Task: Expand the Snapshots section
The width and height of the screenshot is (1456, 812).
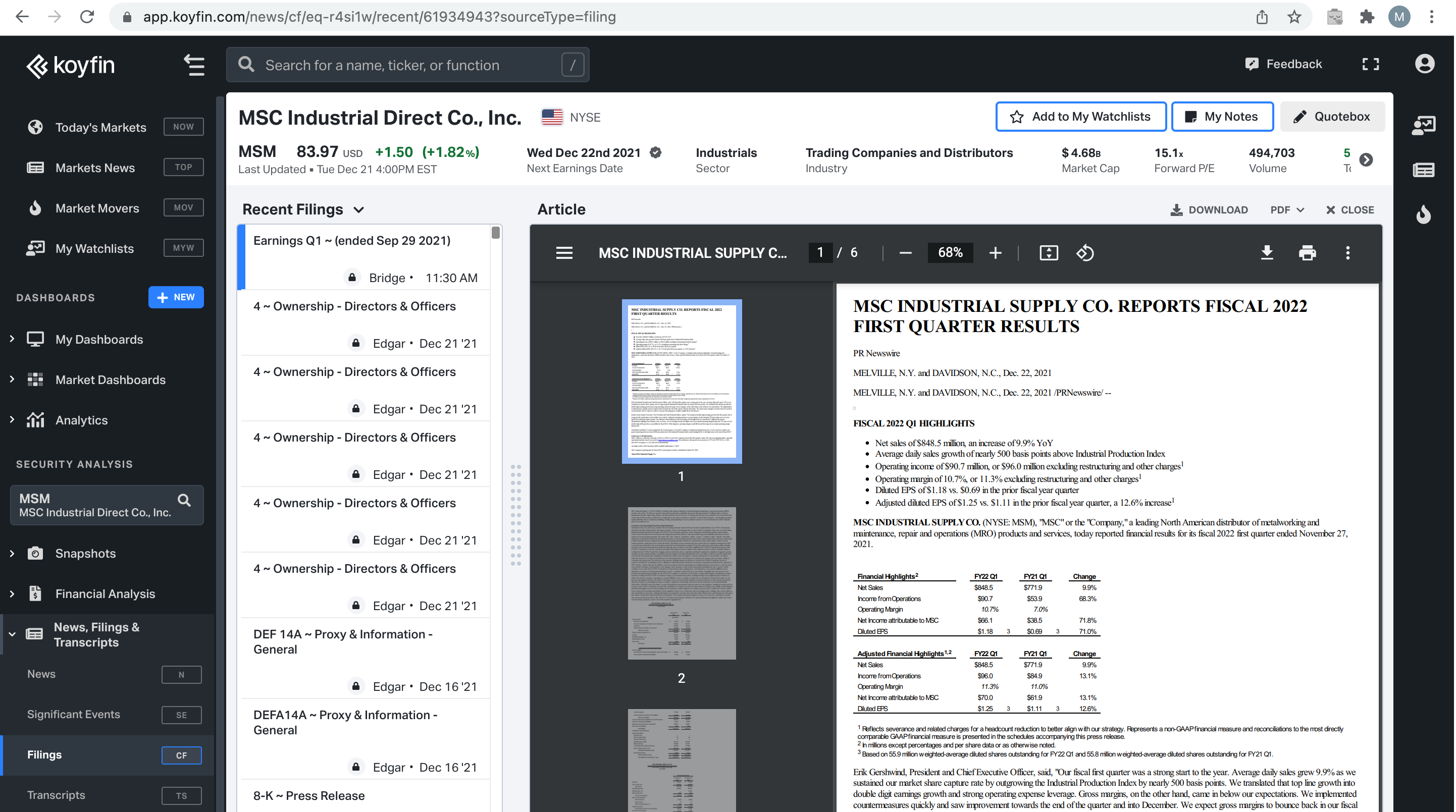Action: [12, 553]
